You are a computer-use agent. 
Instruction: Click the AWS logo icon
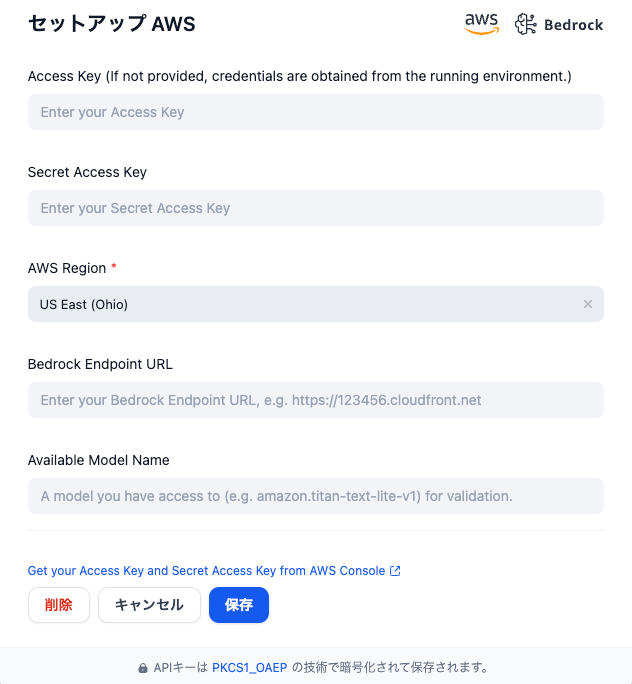pyautogui.click(x=481, y=24)
